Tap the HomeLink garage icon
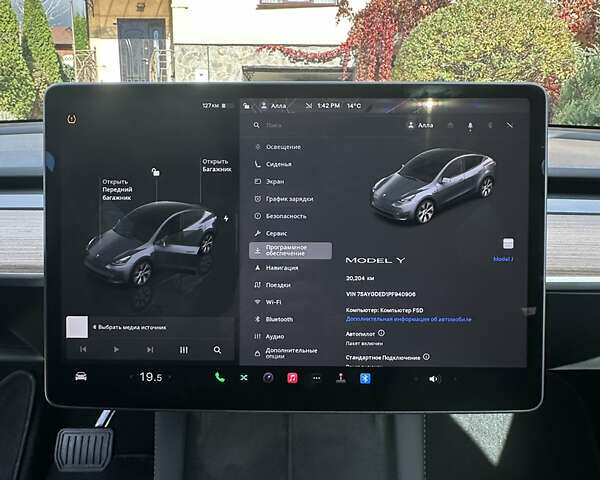This screenshot has height=480, width=600. tap(450, 125)
